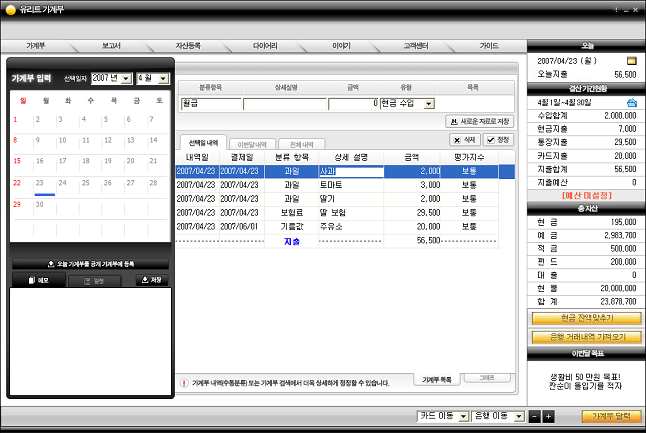Click inside the memo text area
Image resolution: width=646 pixels, height=433 pixels.
coord(91,342)
